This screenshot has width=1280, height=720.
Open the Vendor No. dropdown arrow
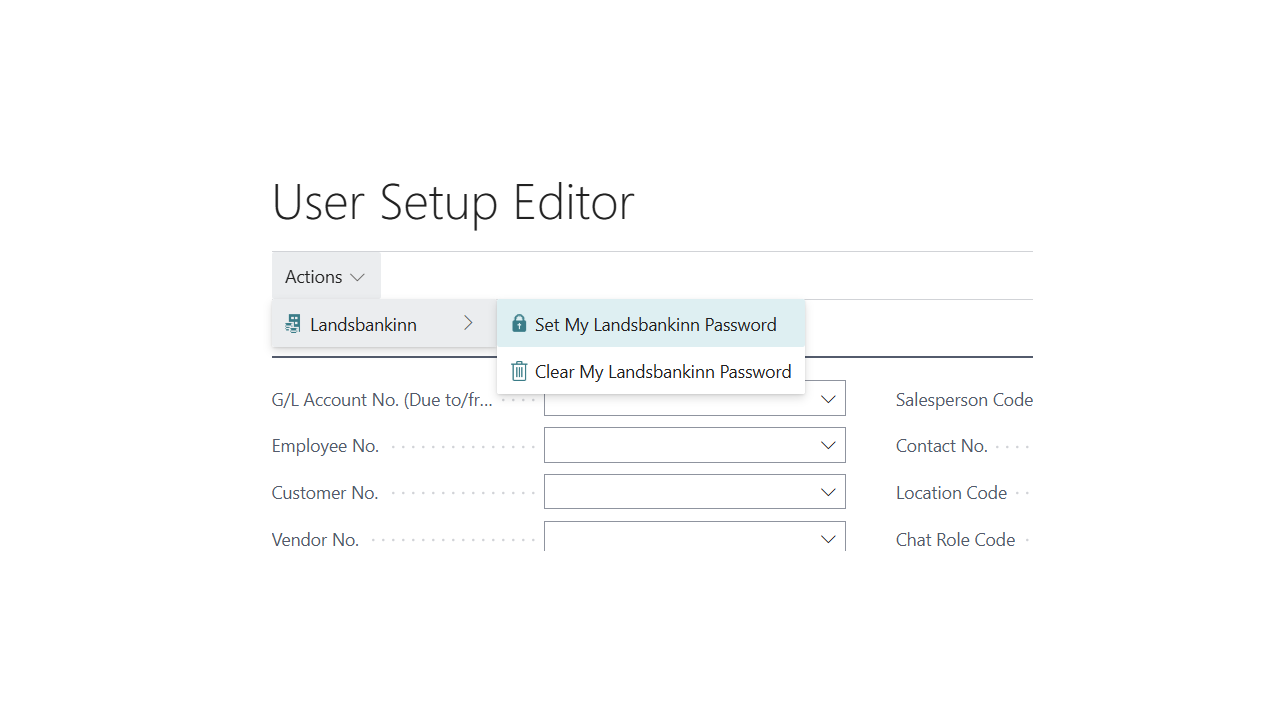(828, 539)
